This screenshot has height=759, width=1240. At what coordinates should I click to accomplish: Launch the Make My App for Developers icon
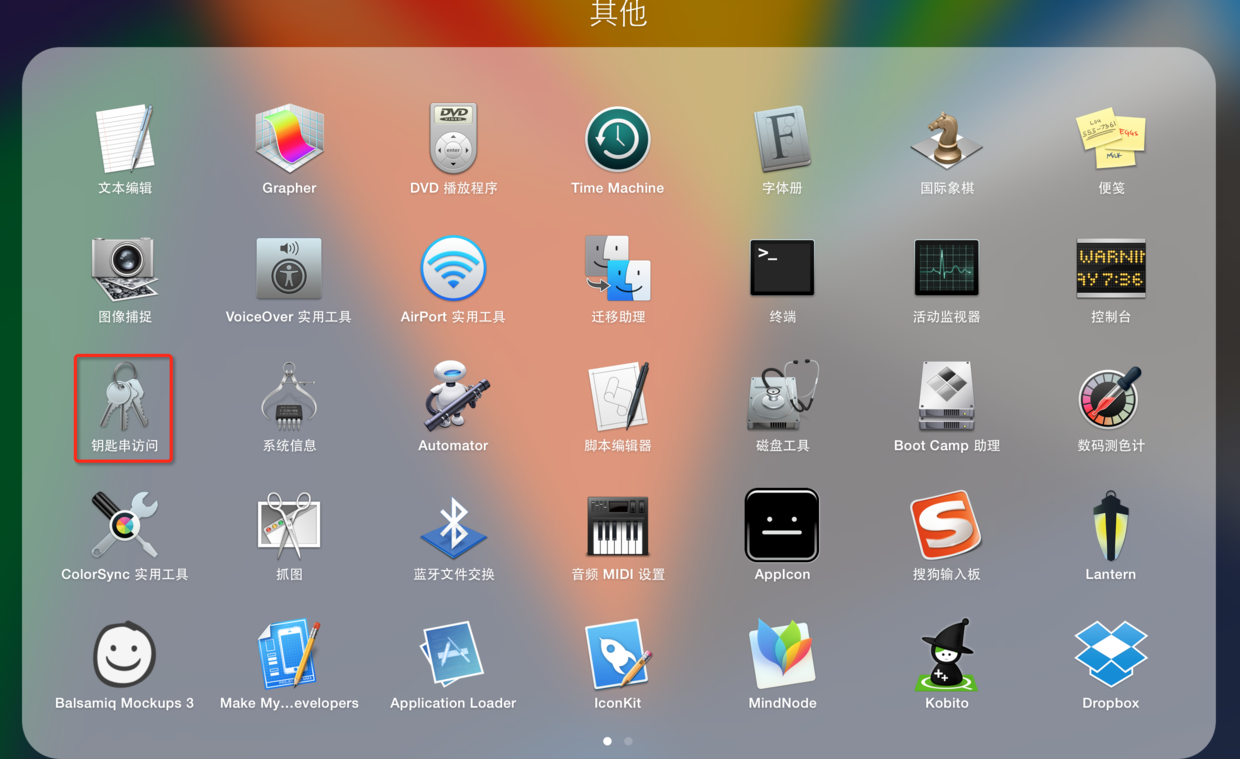[289, 655]
